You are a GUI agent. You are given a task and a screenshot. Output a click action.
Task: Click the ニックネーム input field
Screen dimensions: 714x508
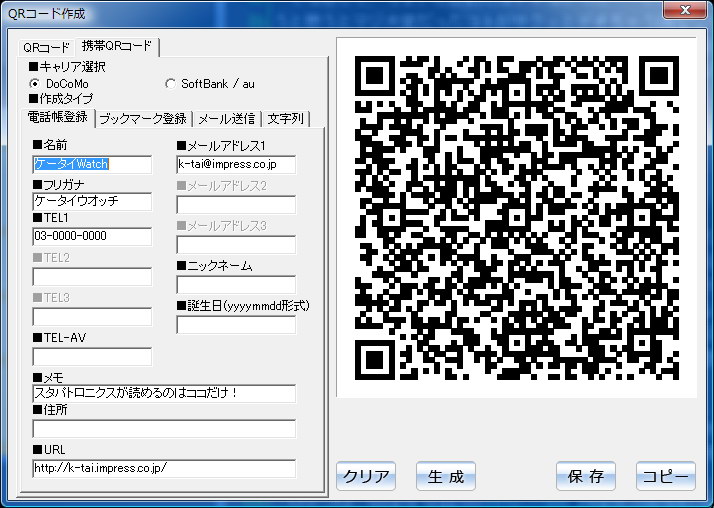click(x=236, y=284)
